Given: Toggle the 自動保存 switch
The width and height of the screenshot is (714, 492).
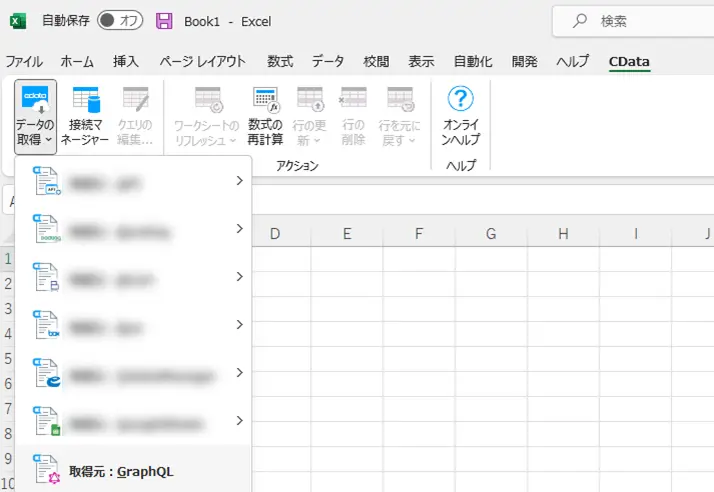Looking at the screenshot, I should pyautogui.click(x=120, y=20).
